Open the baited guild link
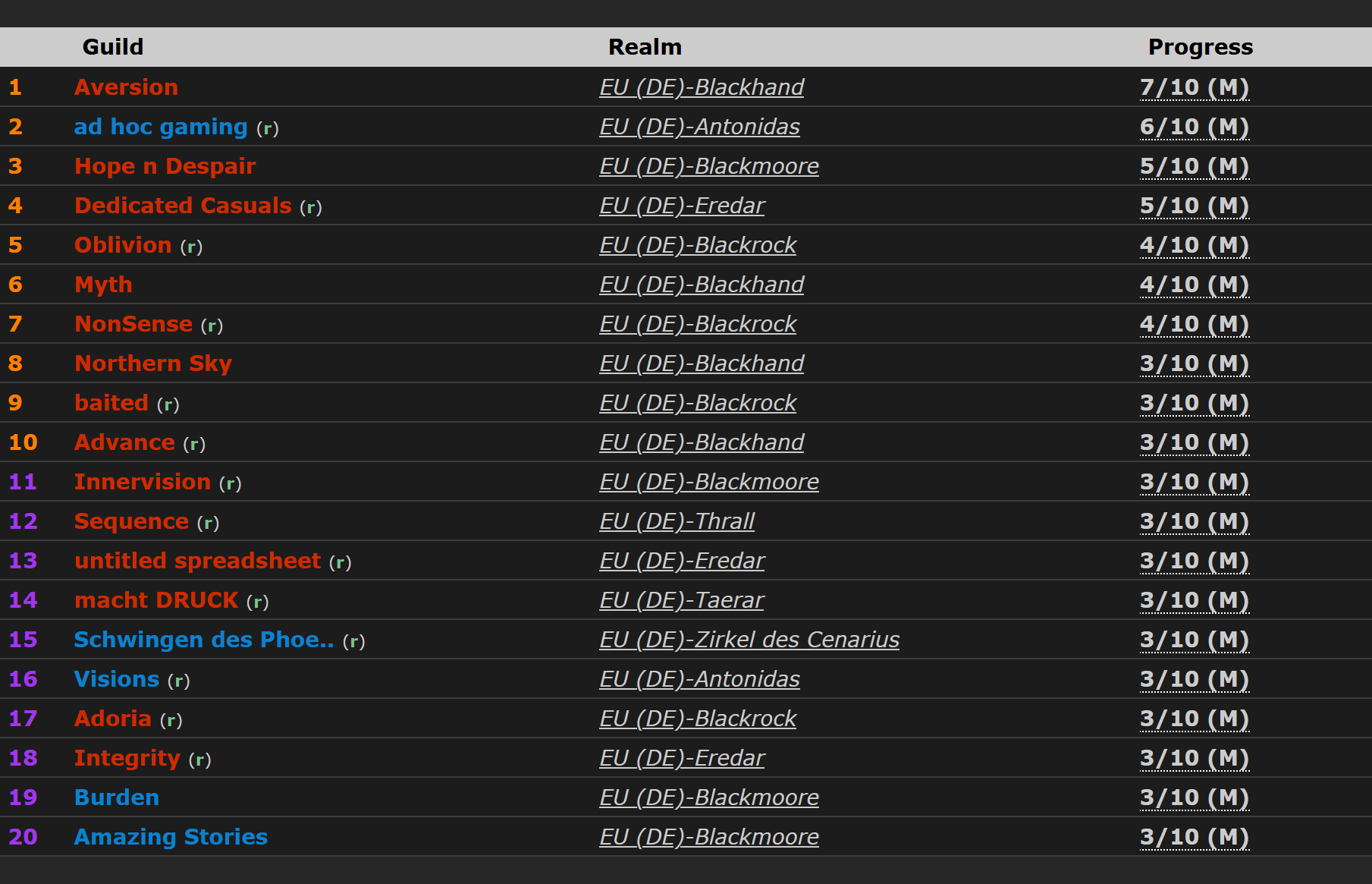 [111, 403]
